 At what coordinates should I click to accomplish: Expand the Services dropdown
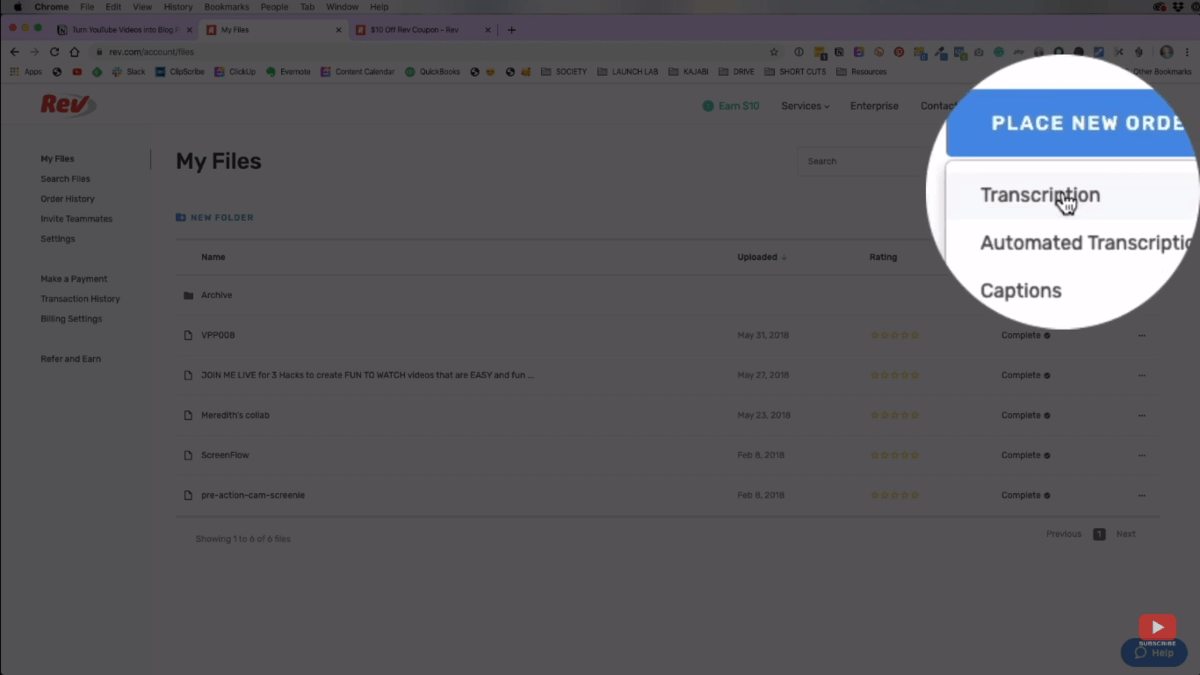pos(806,106)
